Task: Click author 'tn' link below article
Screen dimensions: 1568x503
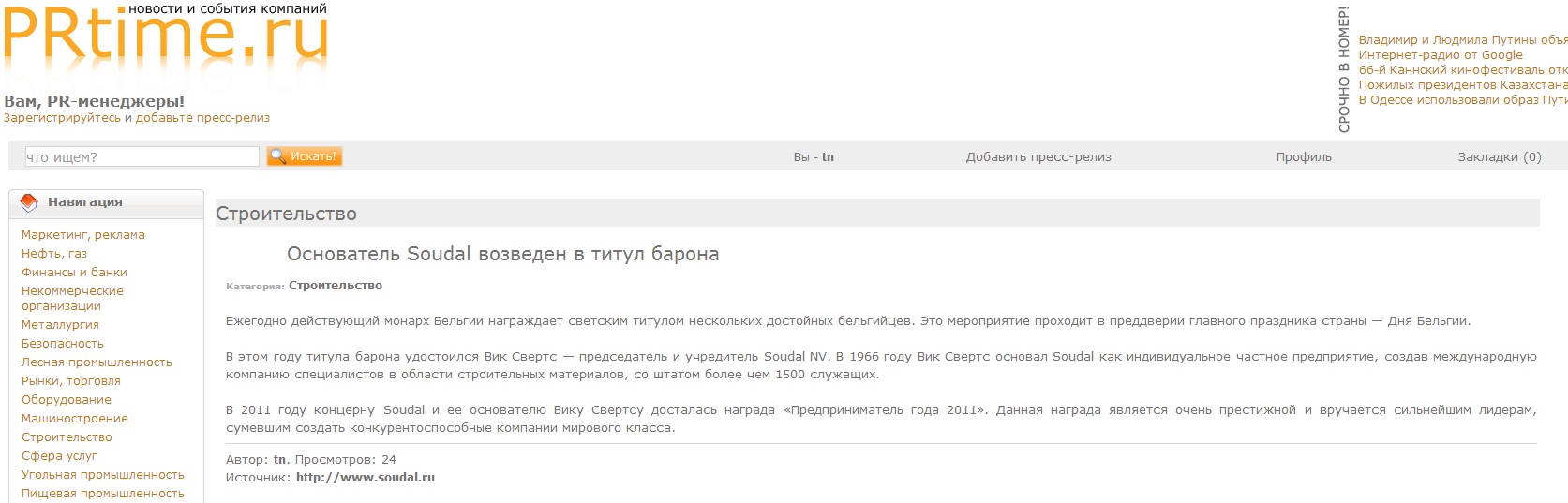Action: point(279,460)
